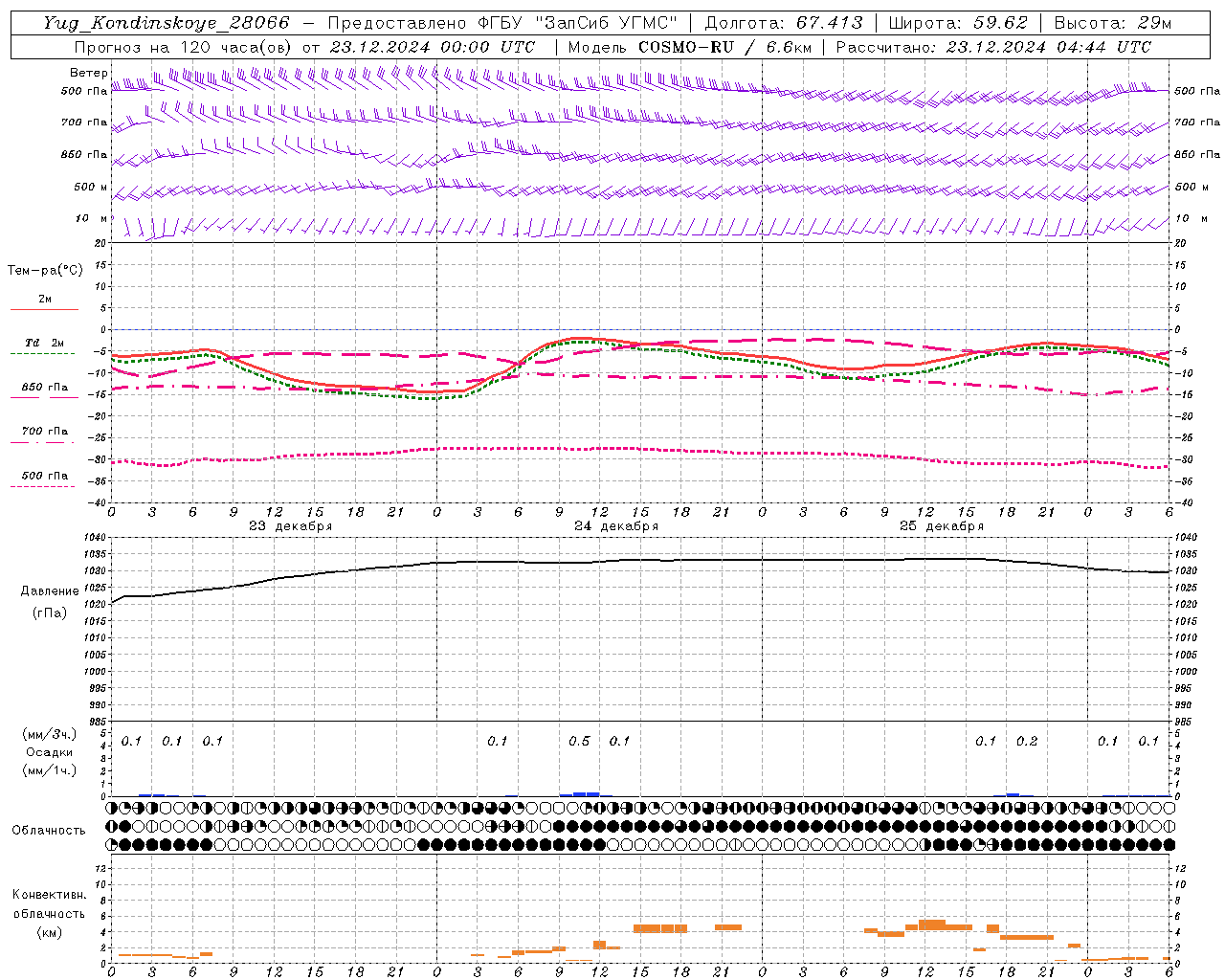1225x980 pixels.
Task: Select the (км) units label
Action: coord(50,932)
